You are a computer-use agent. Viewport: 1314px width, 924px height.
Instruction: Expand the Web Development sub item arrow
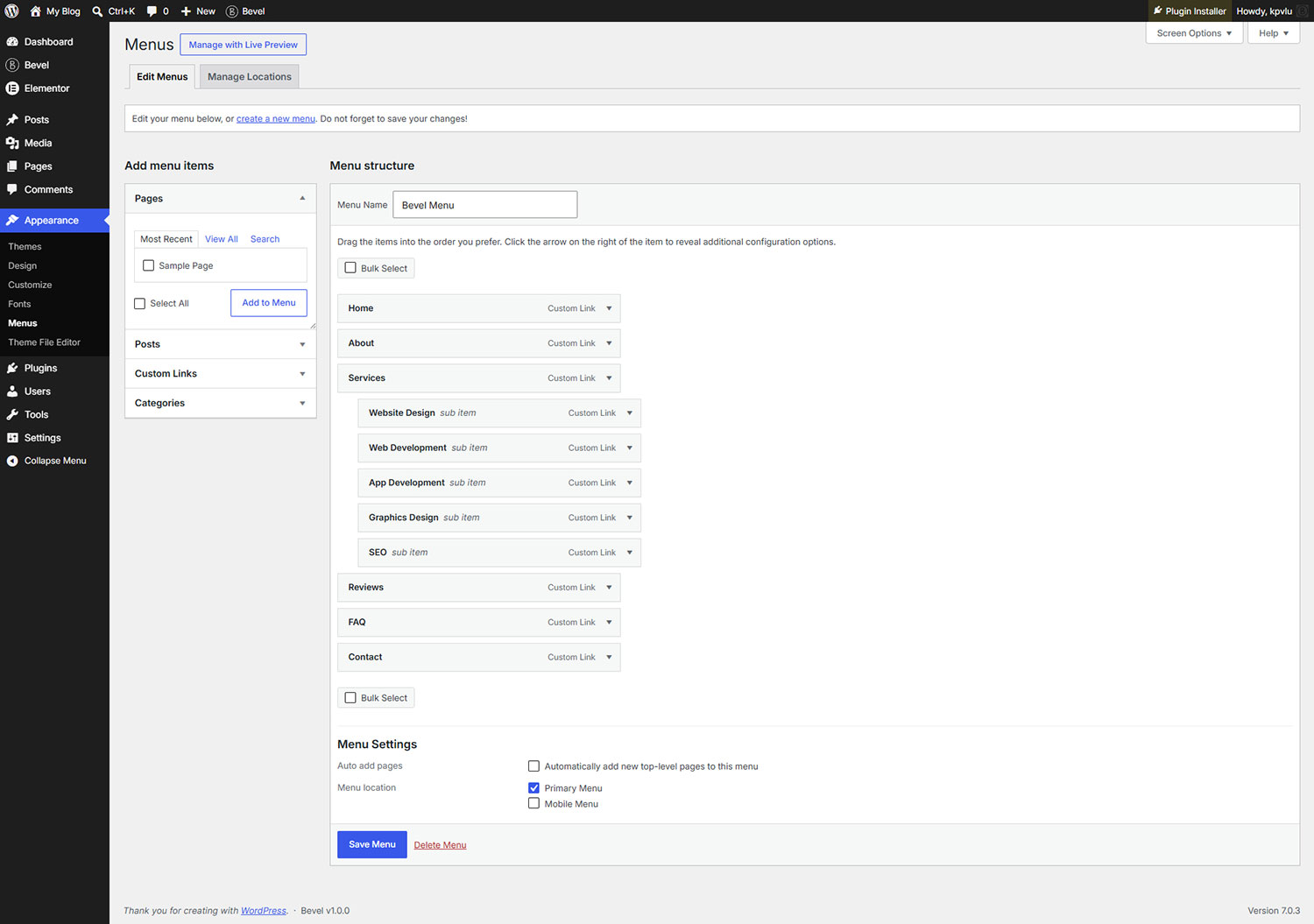[x=629, y=448]
